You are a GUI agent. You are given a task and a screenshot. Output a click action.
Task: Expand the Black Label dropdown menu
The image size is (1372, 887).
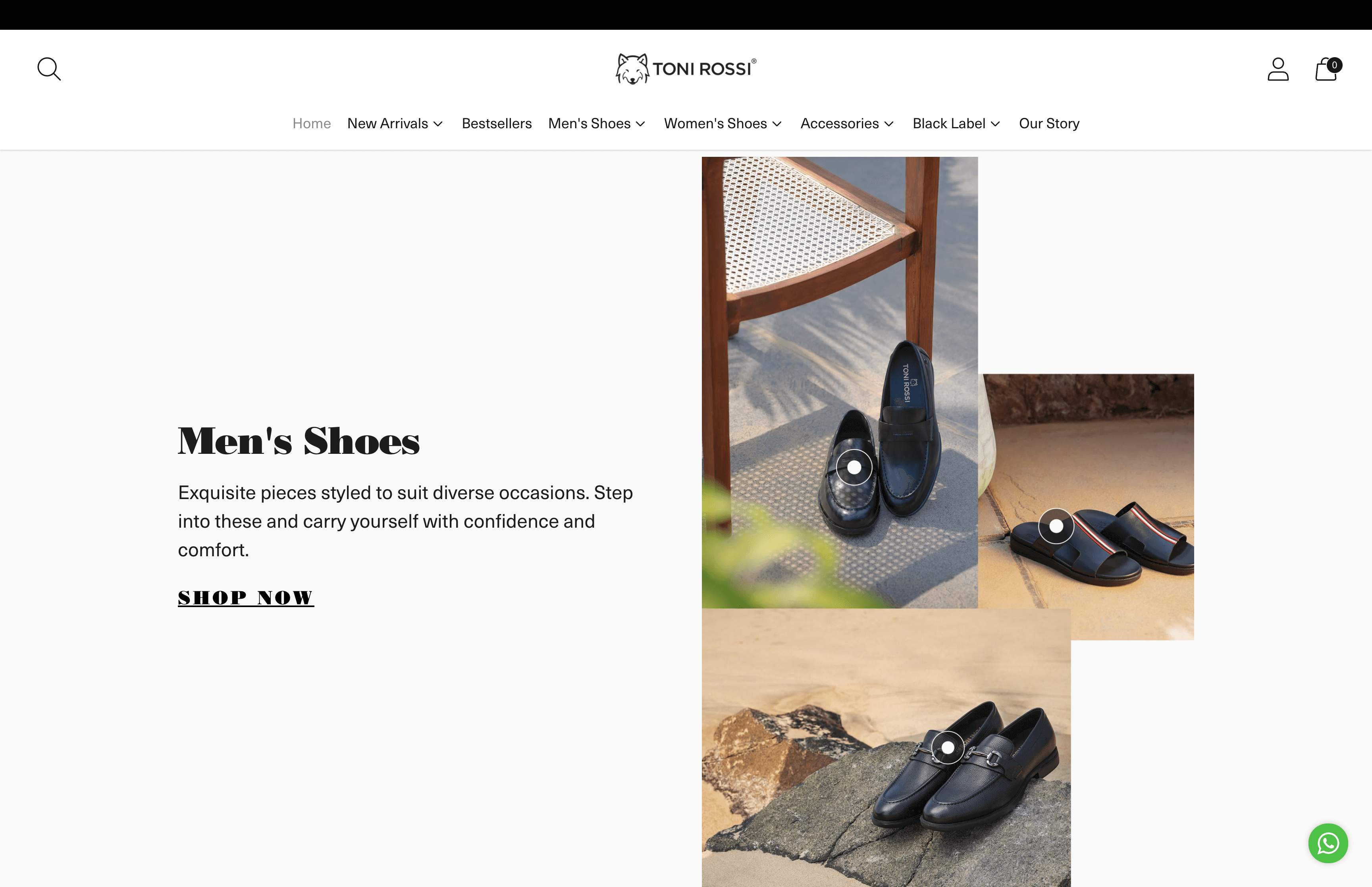pyautogui.click(x=956, y=123)
